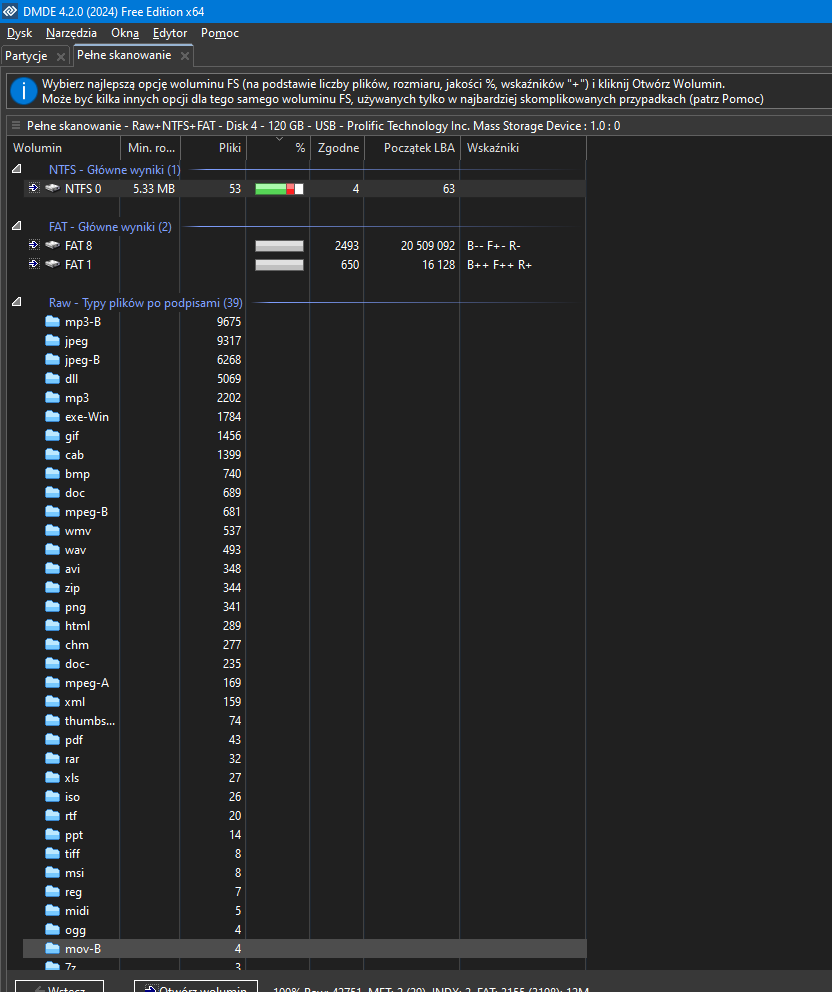Open the Okna menu
The width and height of the screenshot is (832, 992).
[125, 33]
